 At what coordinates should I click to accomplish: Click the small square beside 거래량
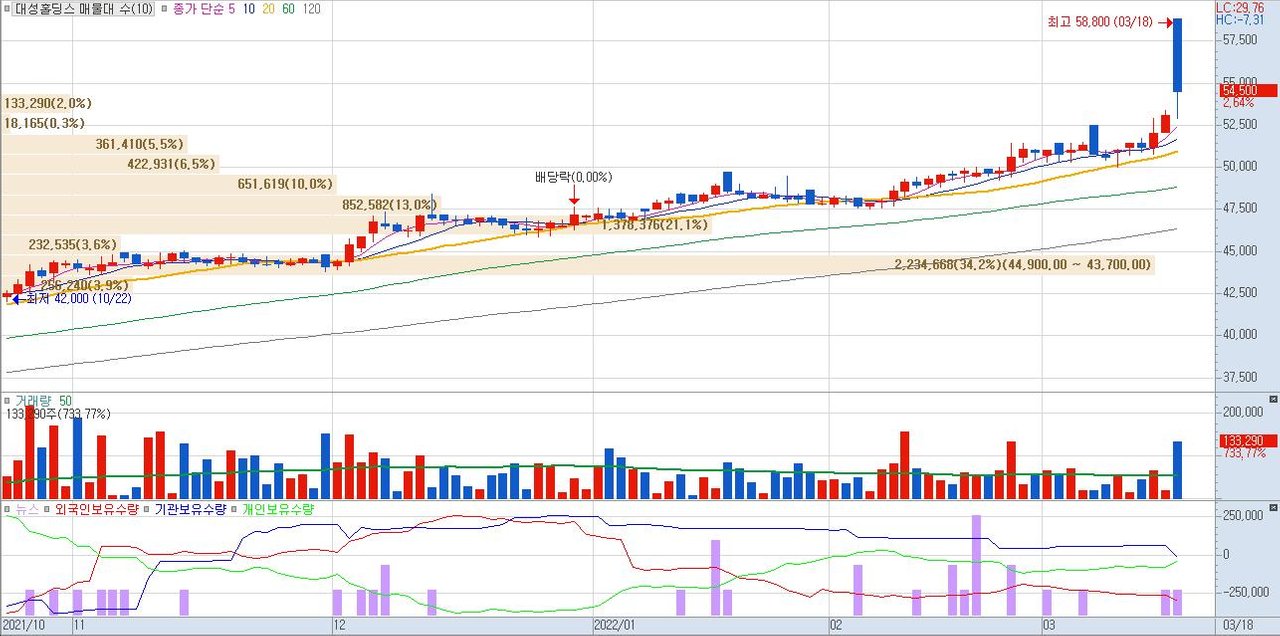pos(7,401)
